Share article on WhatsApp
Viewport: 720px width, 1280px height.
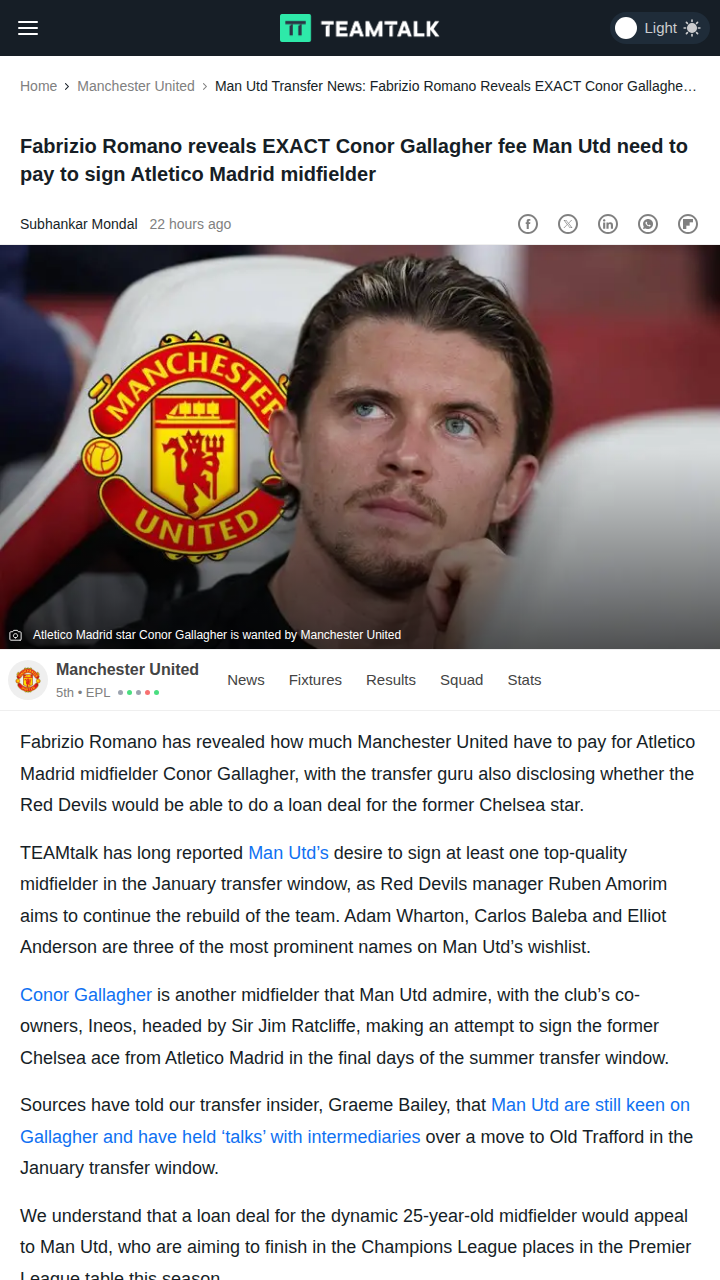coord(648,224)
